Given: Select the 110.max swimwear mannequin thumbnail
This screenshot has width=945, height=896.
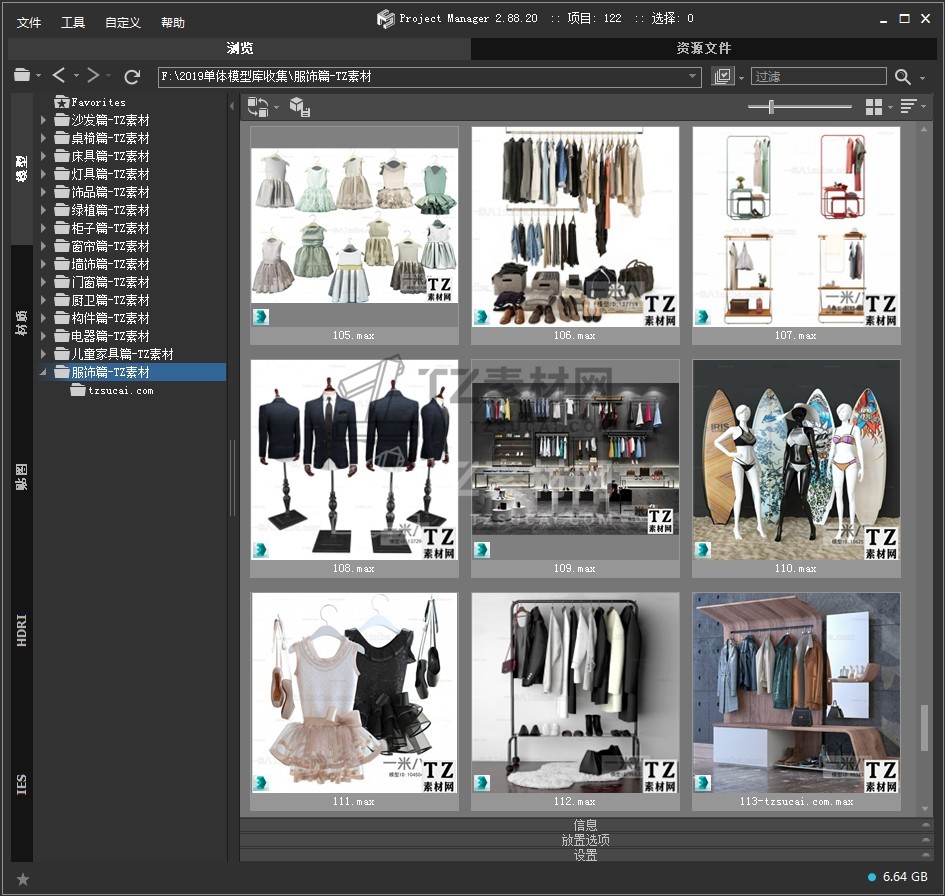Looking at the screenshot, I should tap(796, 460).
